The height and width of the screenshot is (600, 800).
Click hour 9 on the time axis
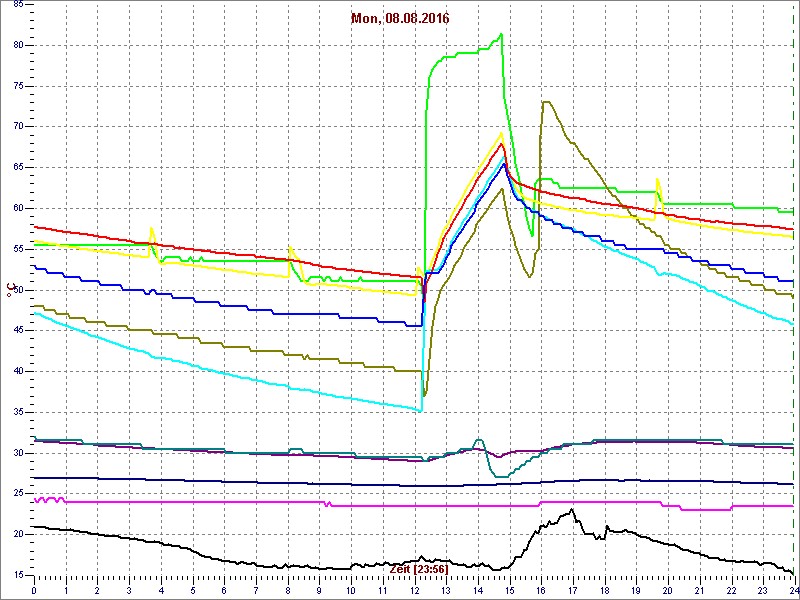coord(319,589)
